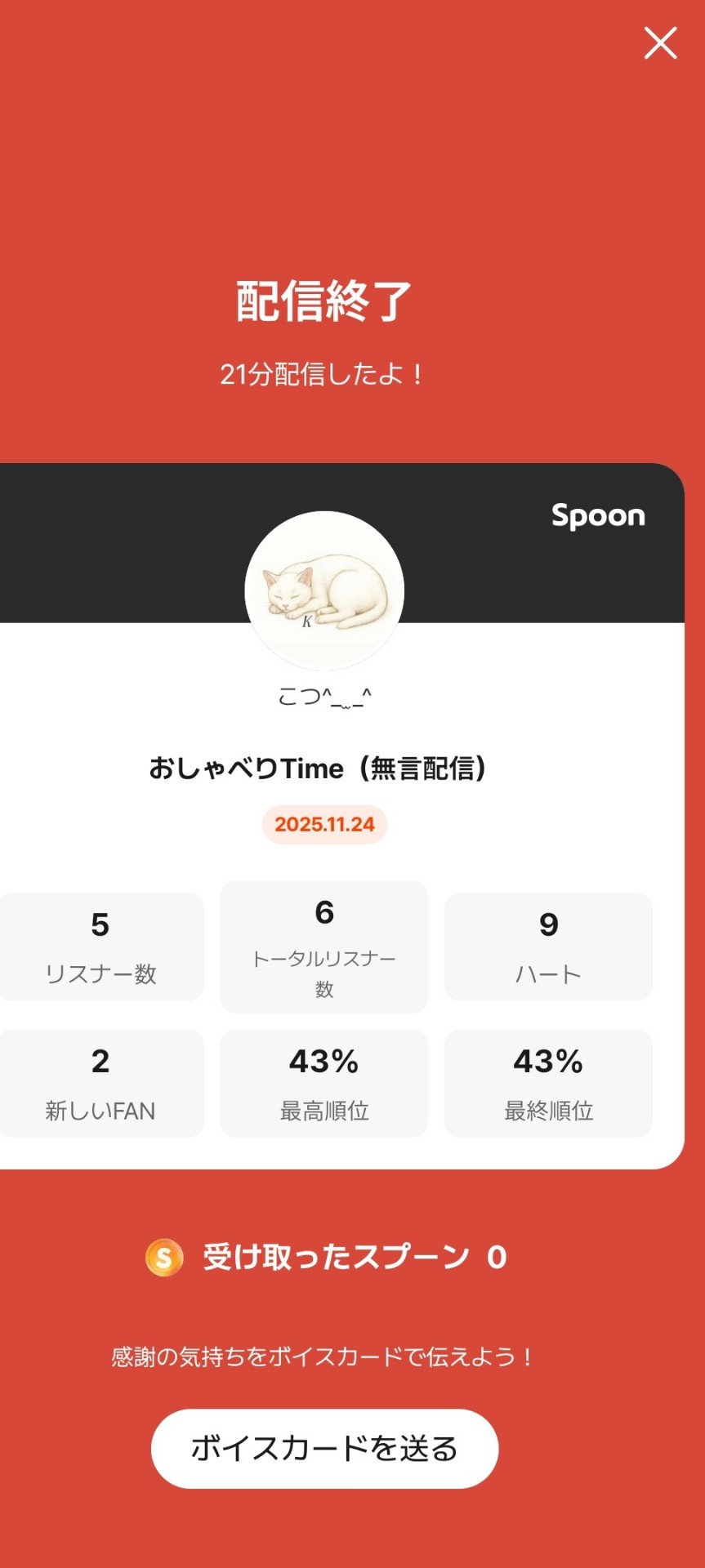The image size is (705, 1568).
Task: Tap the 感謝の気持ちをボイスカードで伝えよう！ message
Action: tap(322, 1357)
